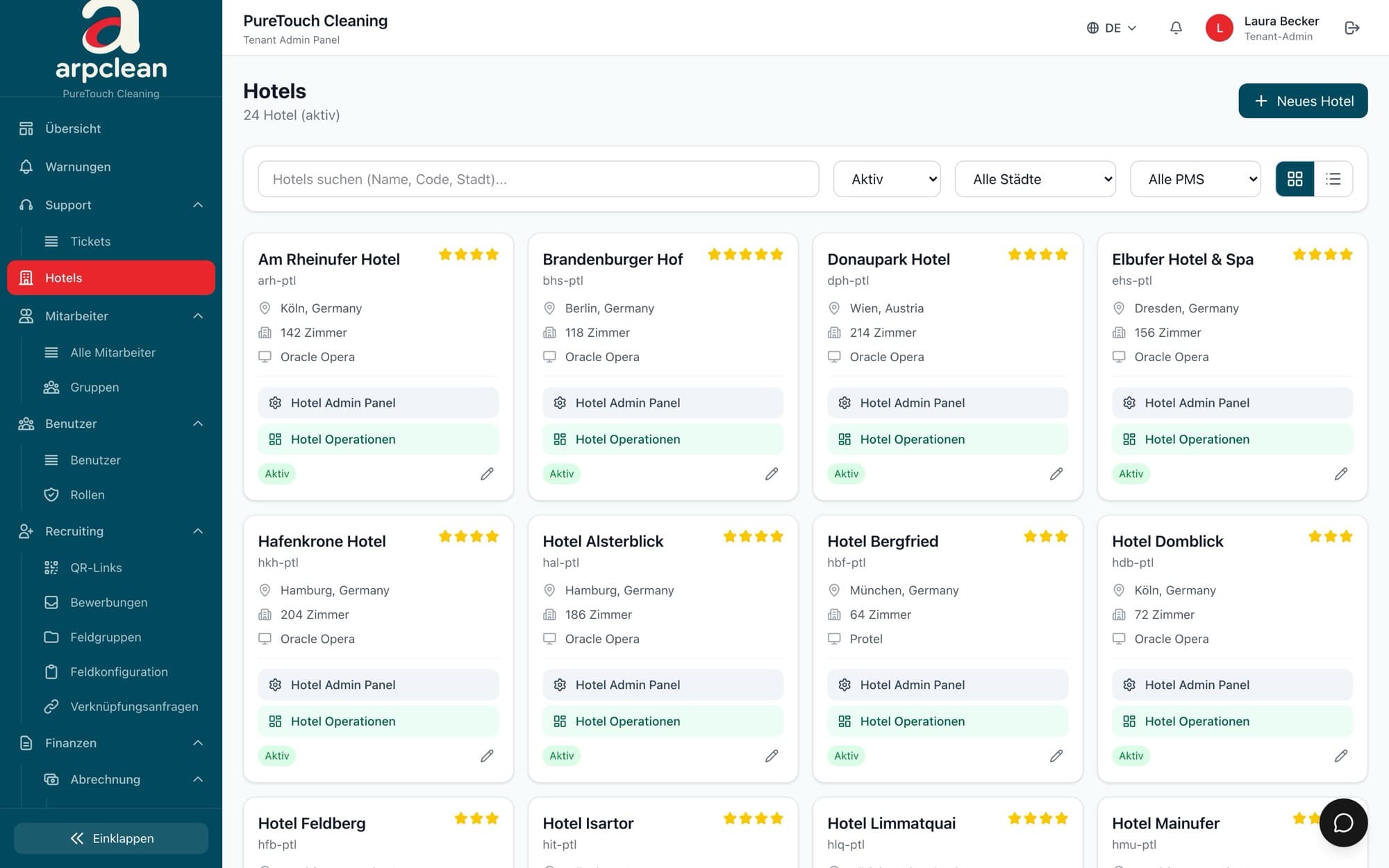Edit Hotel Alsterblick via pencil icon
Screen dimensions: 1389x868
772,756
